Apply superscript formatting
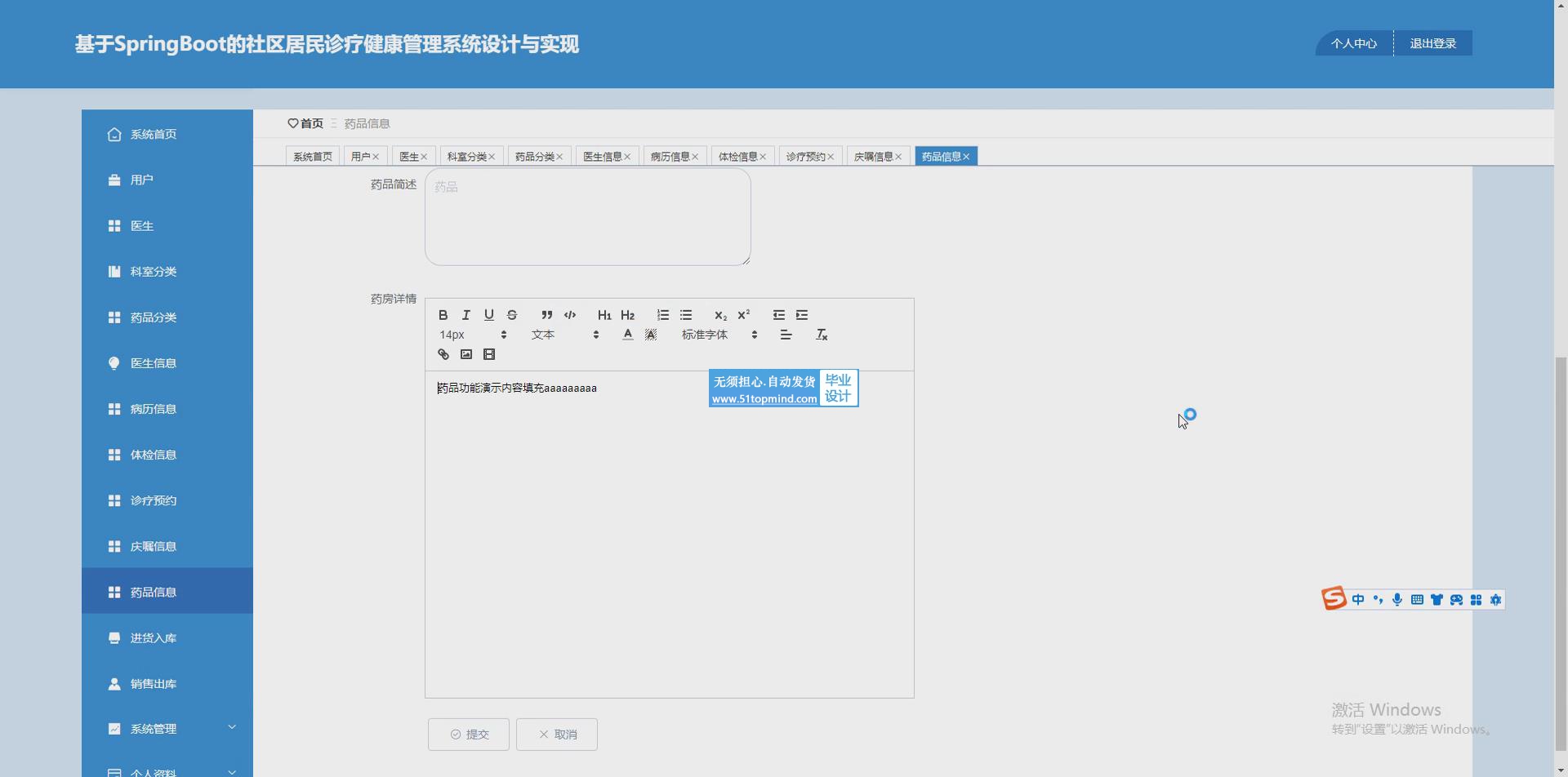Viewport: 1568px width, 777px height. coord(743,315)
